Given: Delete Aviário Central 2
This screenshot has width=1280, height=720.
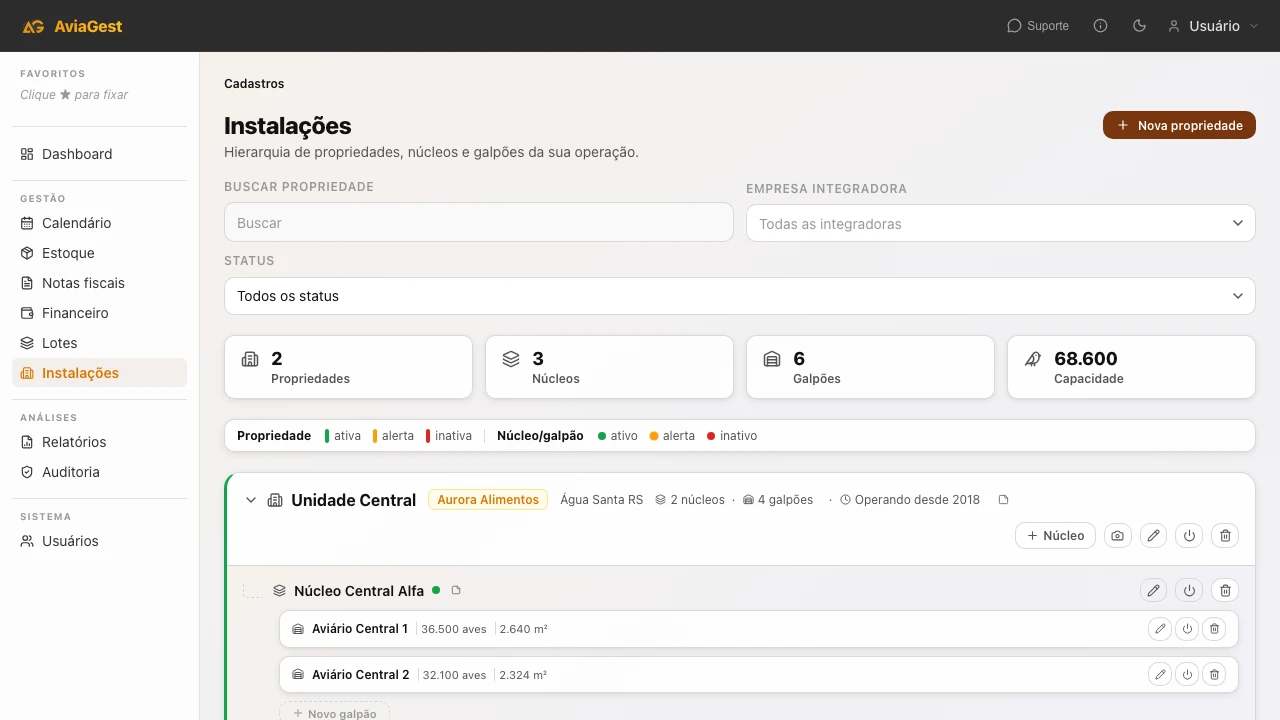Looking at the screenshot, I should (x=1214, y=675).
